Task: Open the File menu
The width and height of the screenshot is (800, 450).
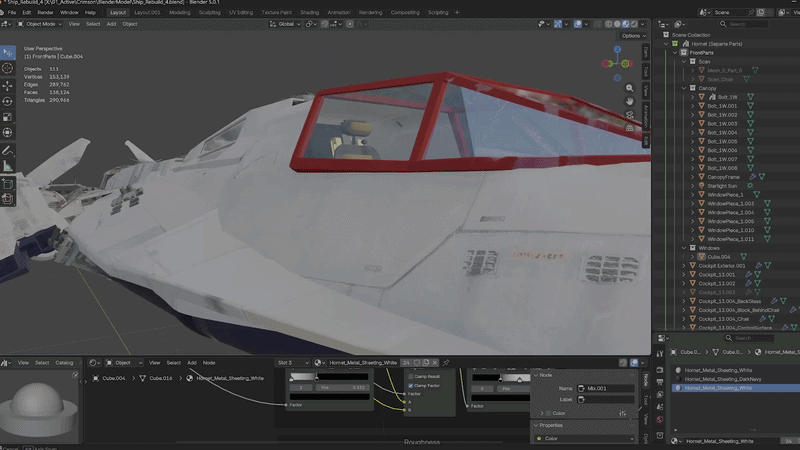Action: tap(12, 12)
